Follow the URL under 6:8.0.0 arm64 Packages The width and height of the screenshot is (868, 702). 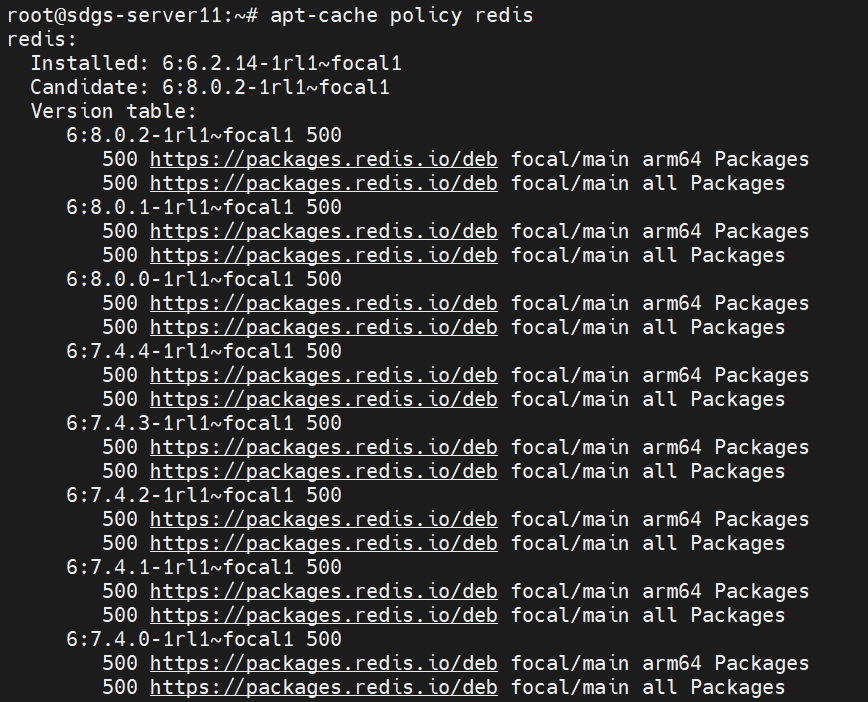[324, 303]
